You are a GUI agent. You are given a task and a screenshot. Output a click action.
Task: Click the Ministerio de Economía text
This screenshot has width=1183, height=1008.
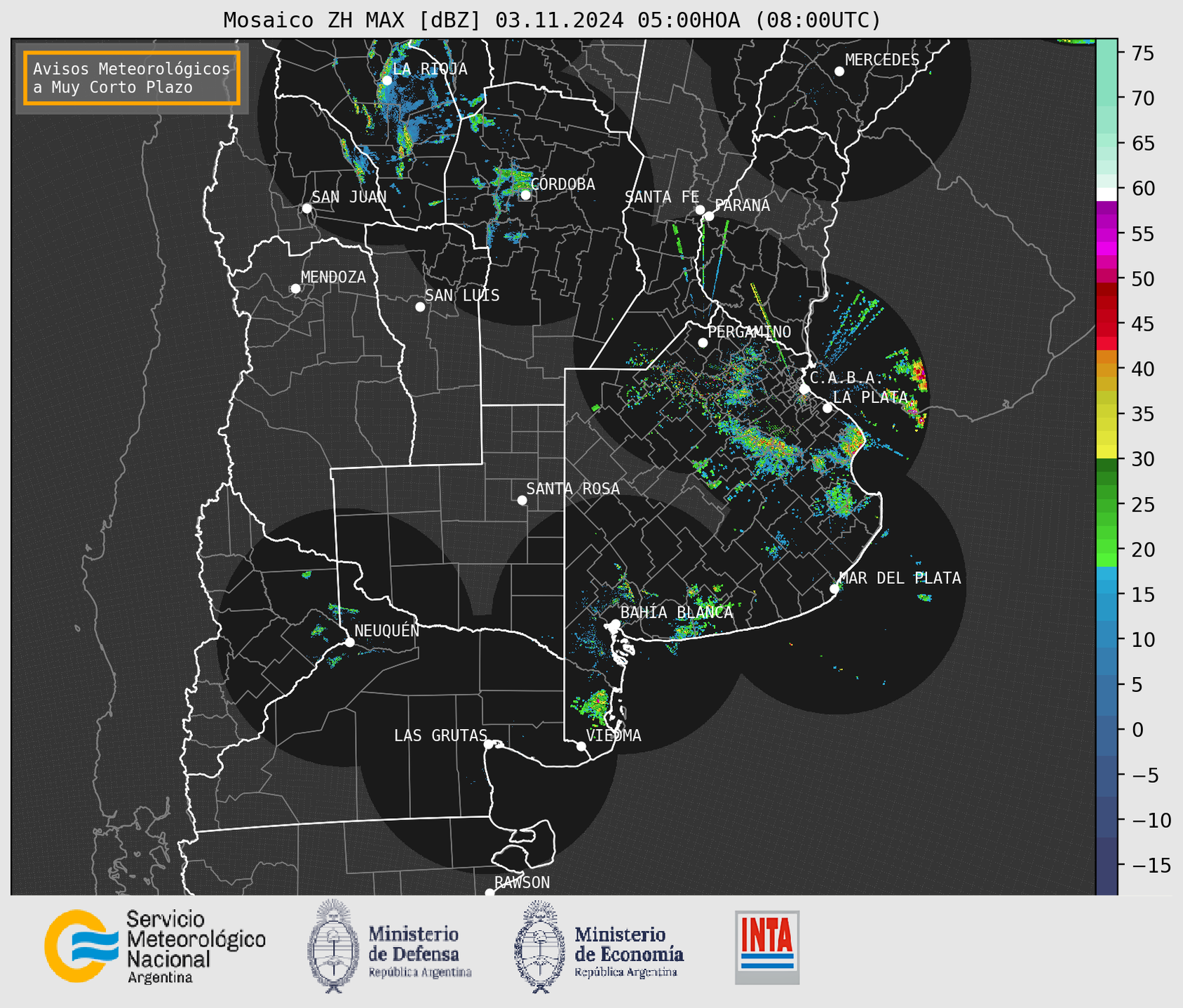[x=629, y=952]
